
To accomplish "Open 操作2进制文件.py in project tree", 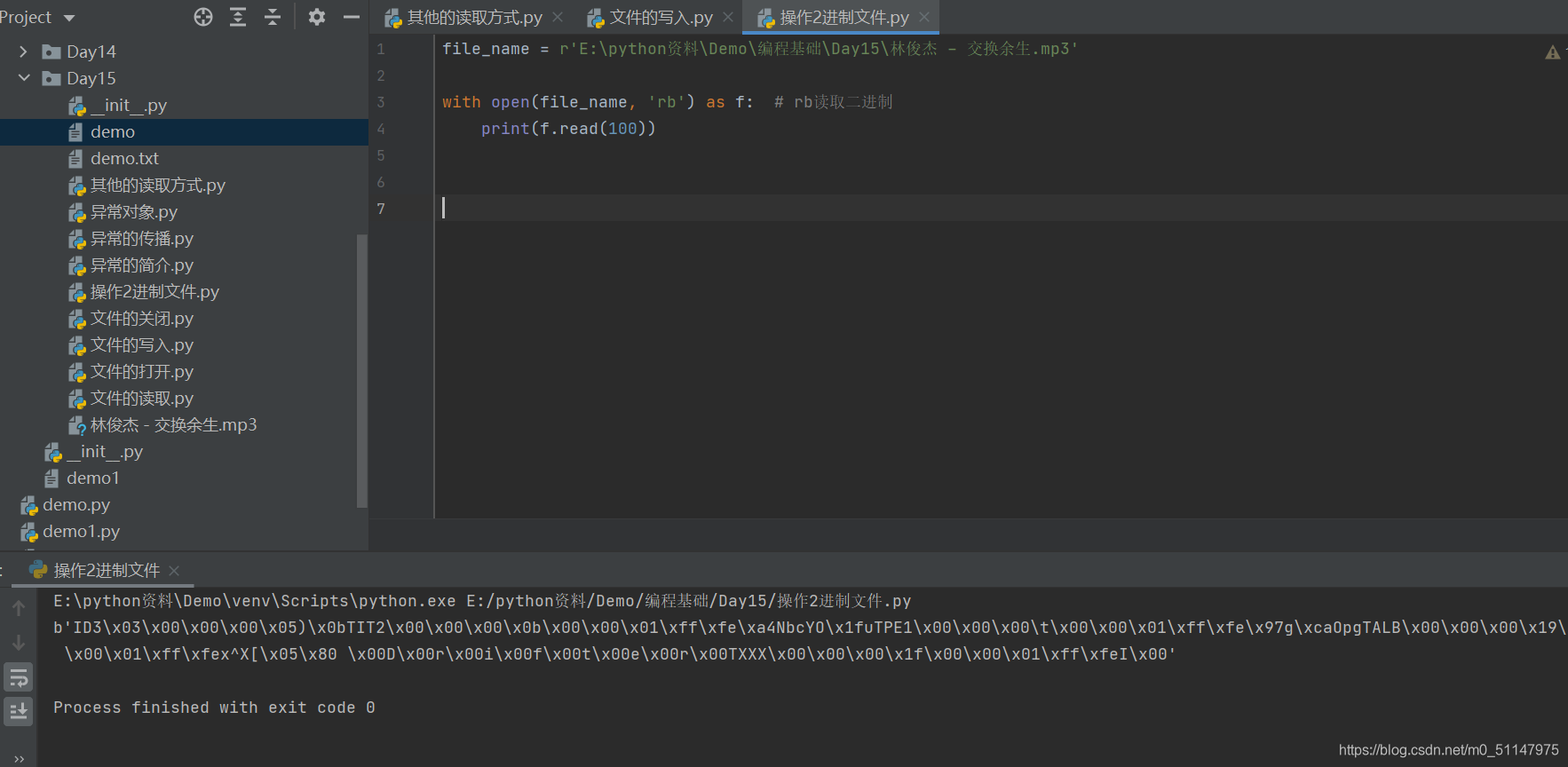I will pyautogui.click(x=144, y=291).
